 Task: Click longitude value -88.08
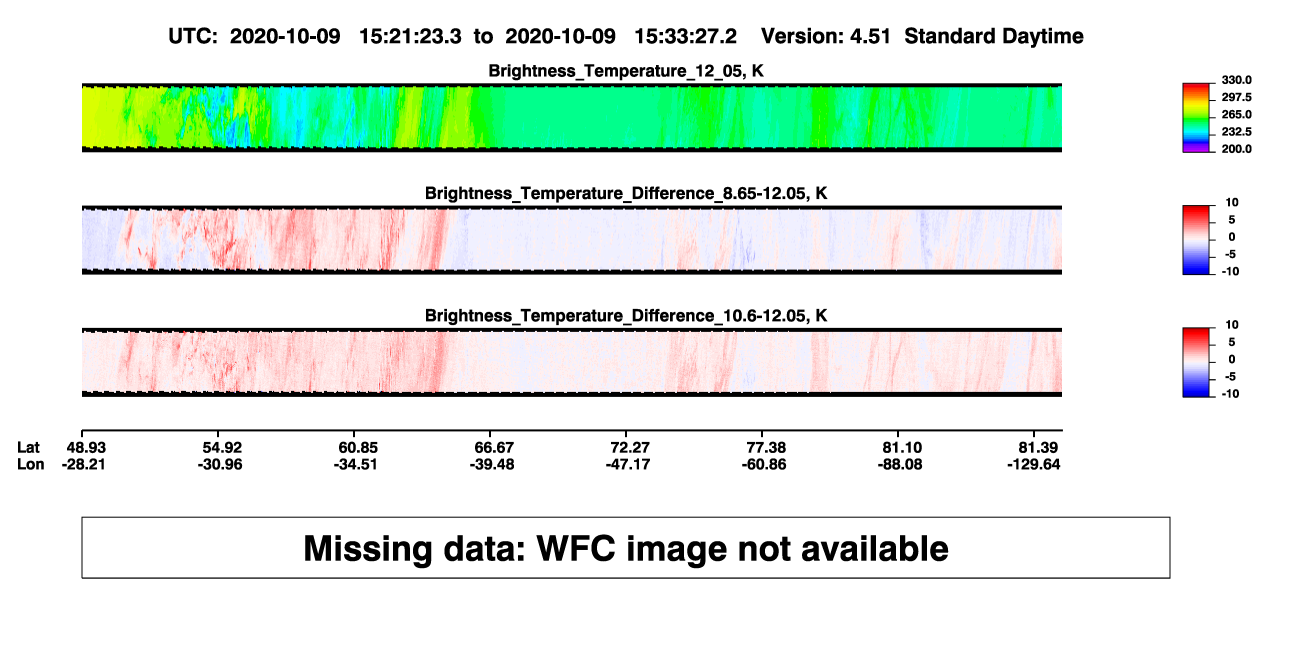[901, 464]
